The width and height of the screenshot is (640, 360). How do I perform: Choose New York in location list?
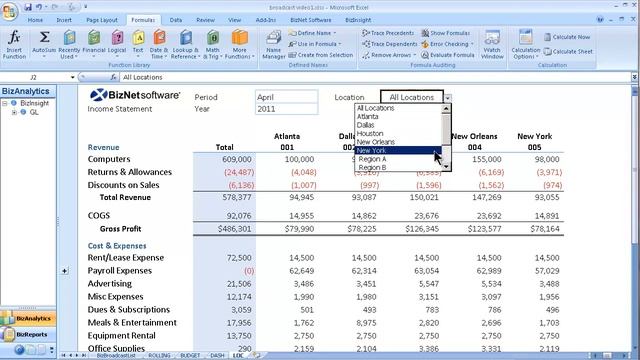click(398, 151)
